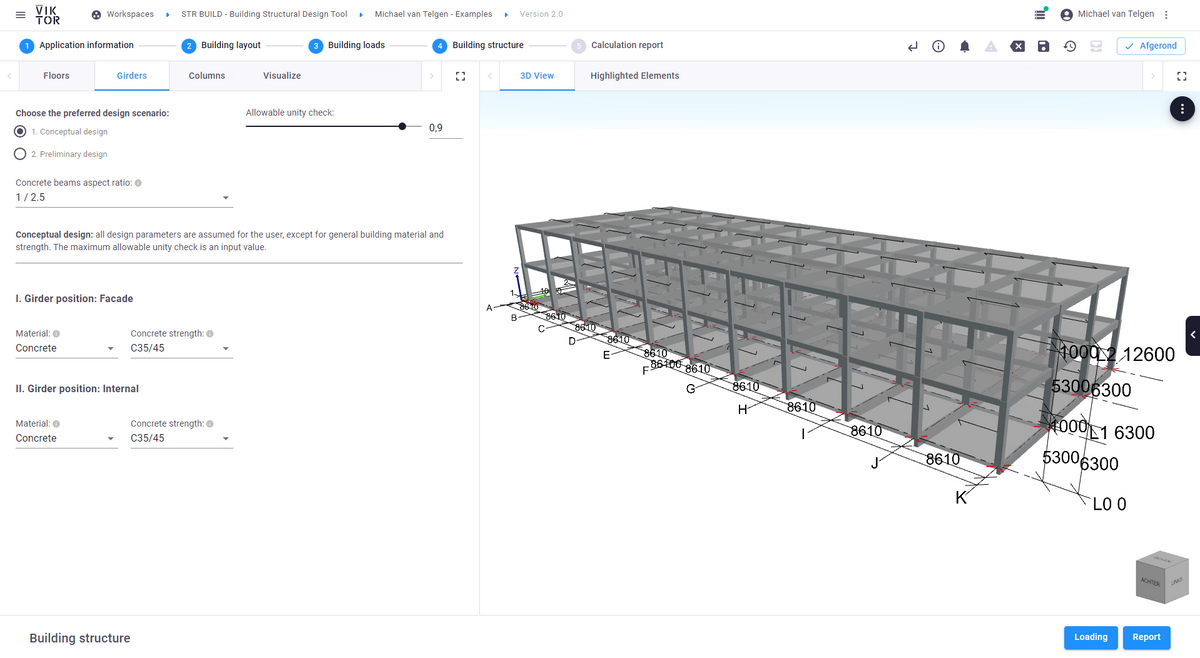The height and width of the screenshot is (658, 1200).
Task: Open the Internal girder Concrete strength dropdown
Action: click(181, 438)
